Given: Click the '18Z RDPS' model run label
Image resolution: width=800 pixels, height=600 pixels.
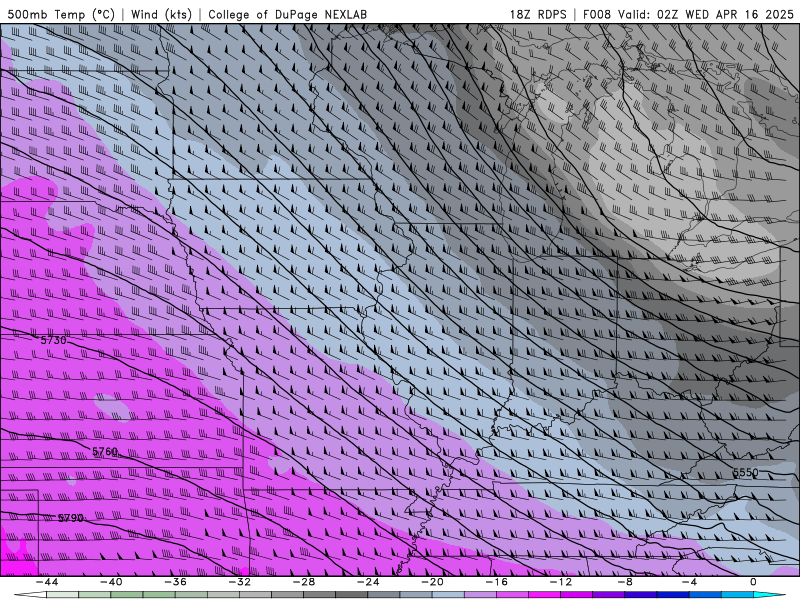Looking at the screenshot, I should (x=538, y=14).
